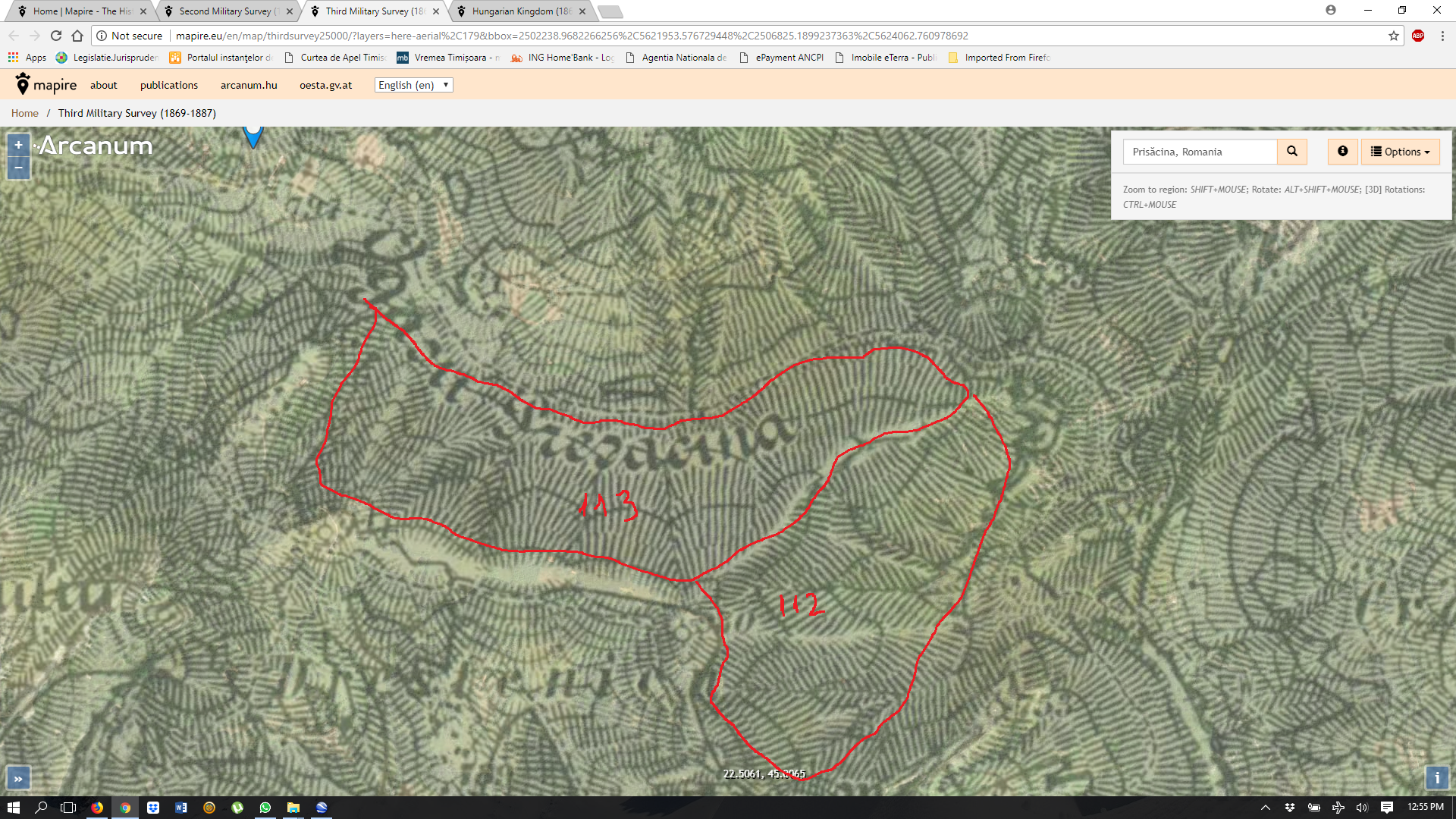Open Dropbox from the taskbar
Screen dimensions: 1456x819
153,808
